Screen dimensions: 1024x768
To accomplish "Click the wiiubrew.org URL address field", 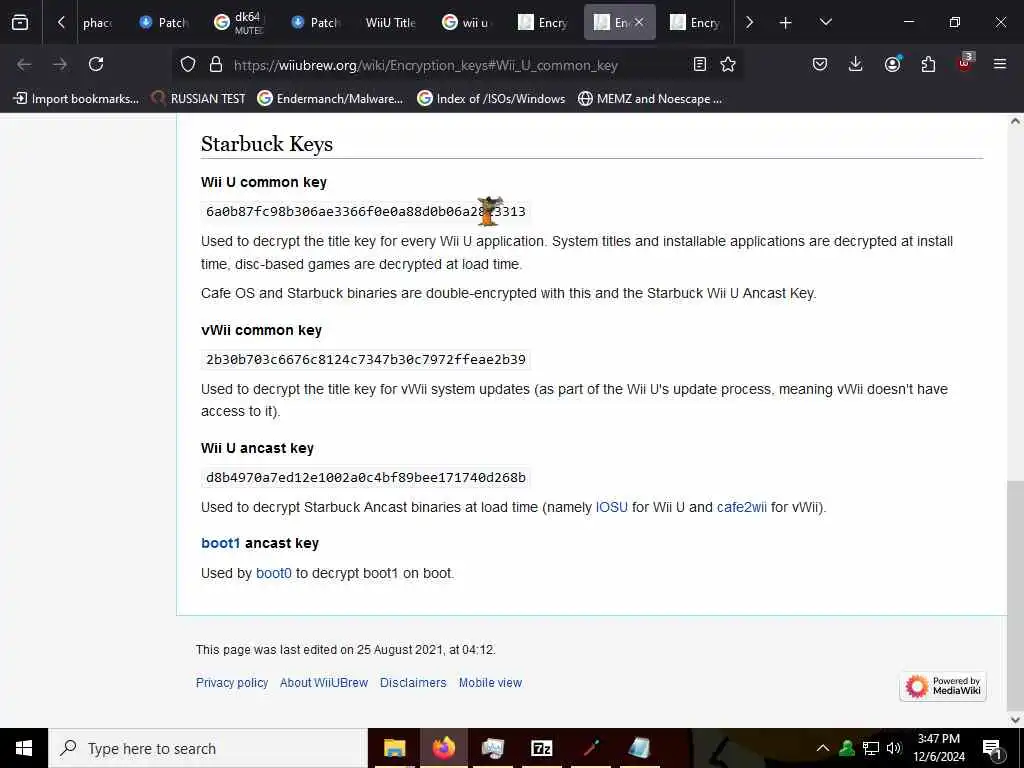I will 425,65.
